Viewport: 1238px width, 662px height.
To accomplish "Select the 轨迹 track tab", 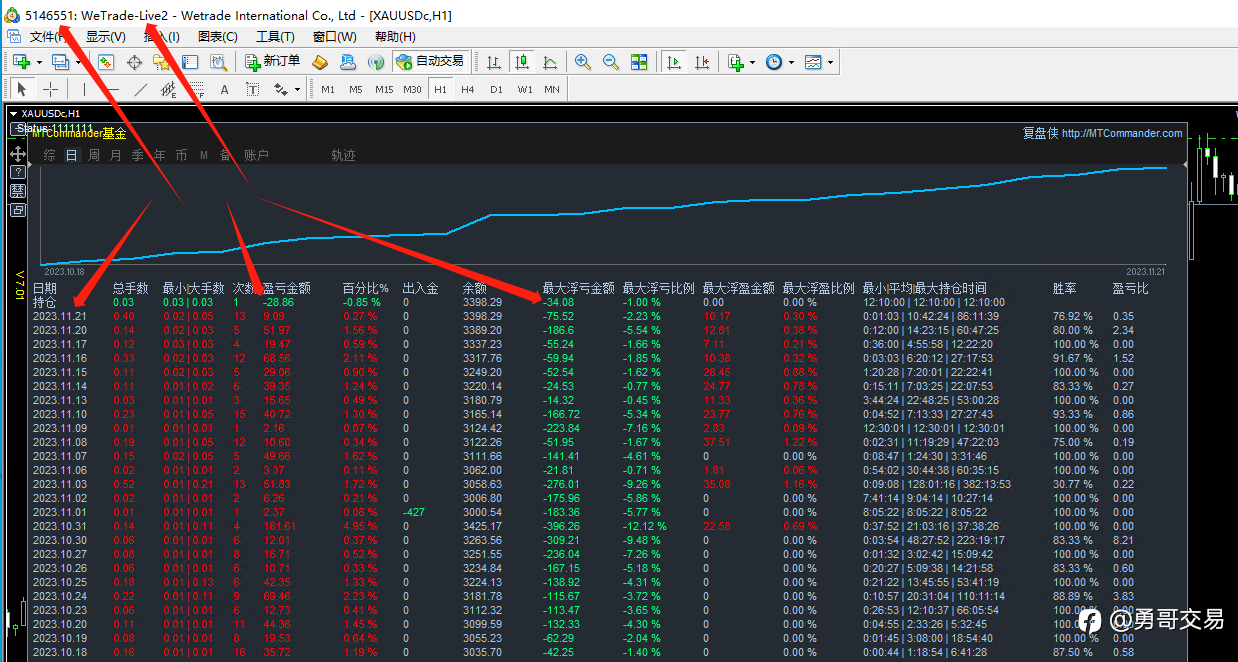I will click(x=343, y=155).
